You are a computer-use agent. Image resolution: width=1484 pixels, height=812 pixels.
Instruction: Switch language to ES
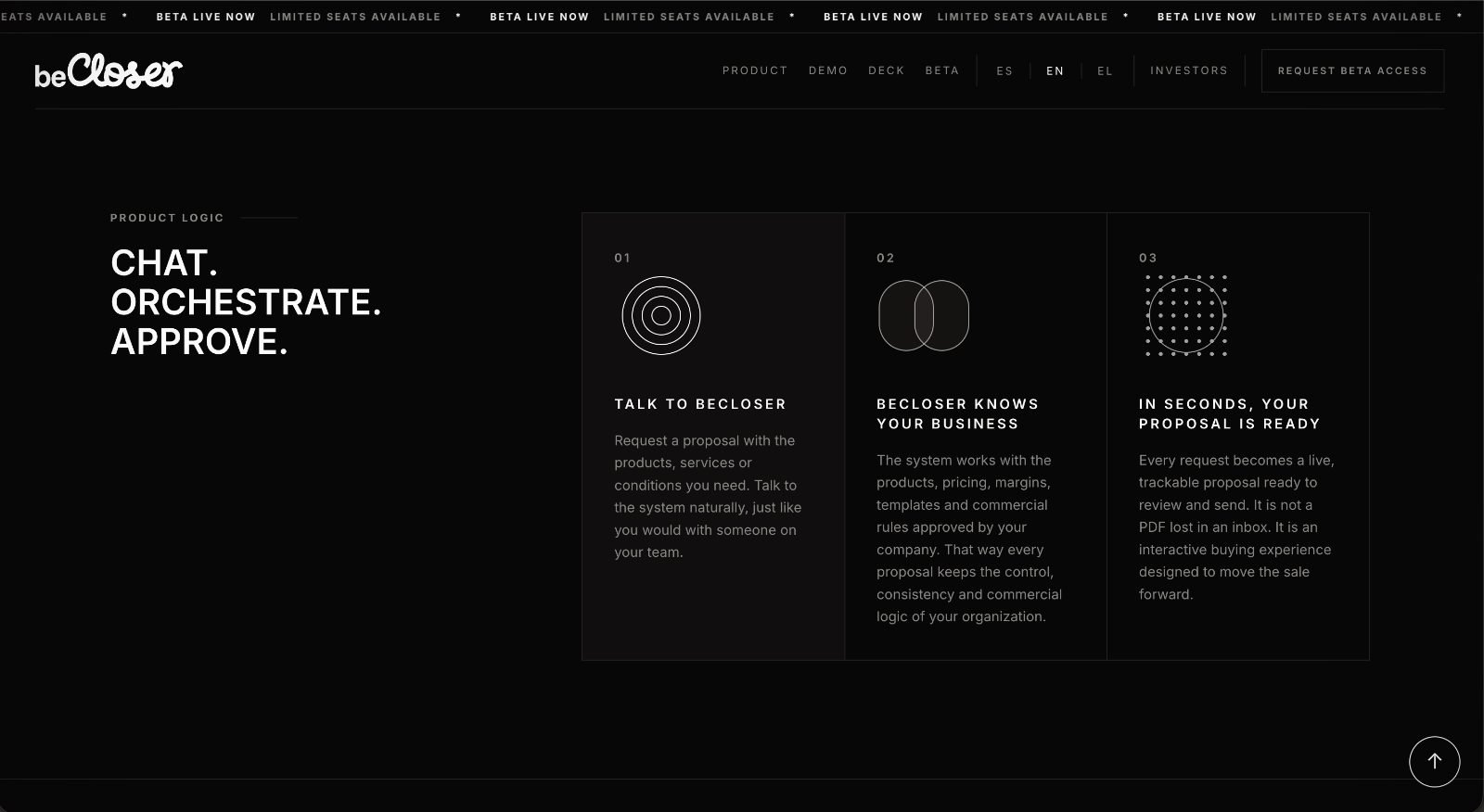point(1004,70)
